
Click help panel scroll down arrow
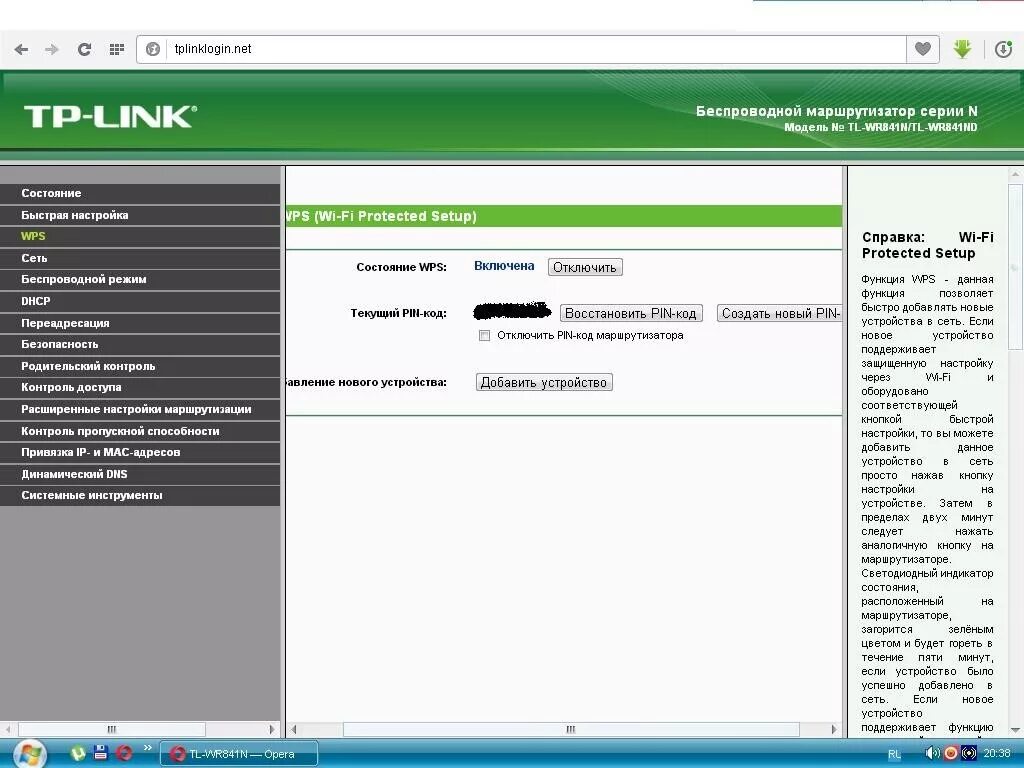pos(1015,730)
